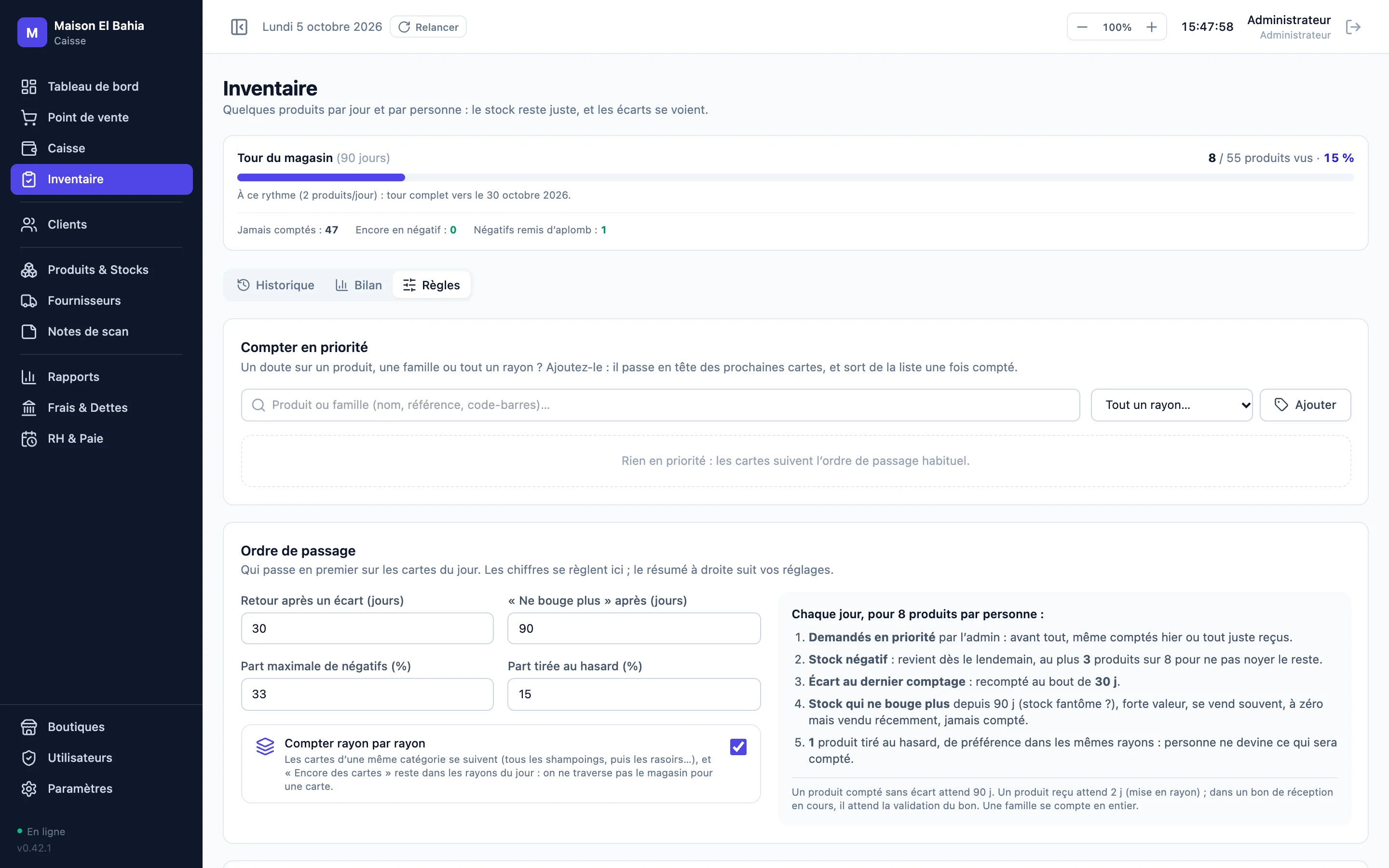Click the 100% zoom value

point(1117,27)
